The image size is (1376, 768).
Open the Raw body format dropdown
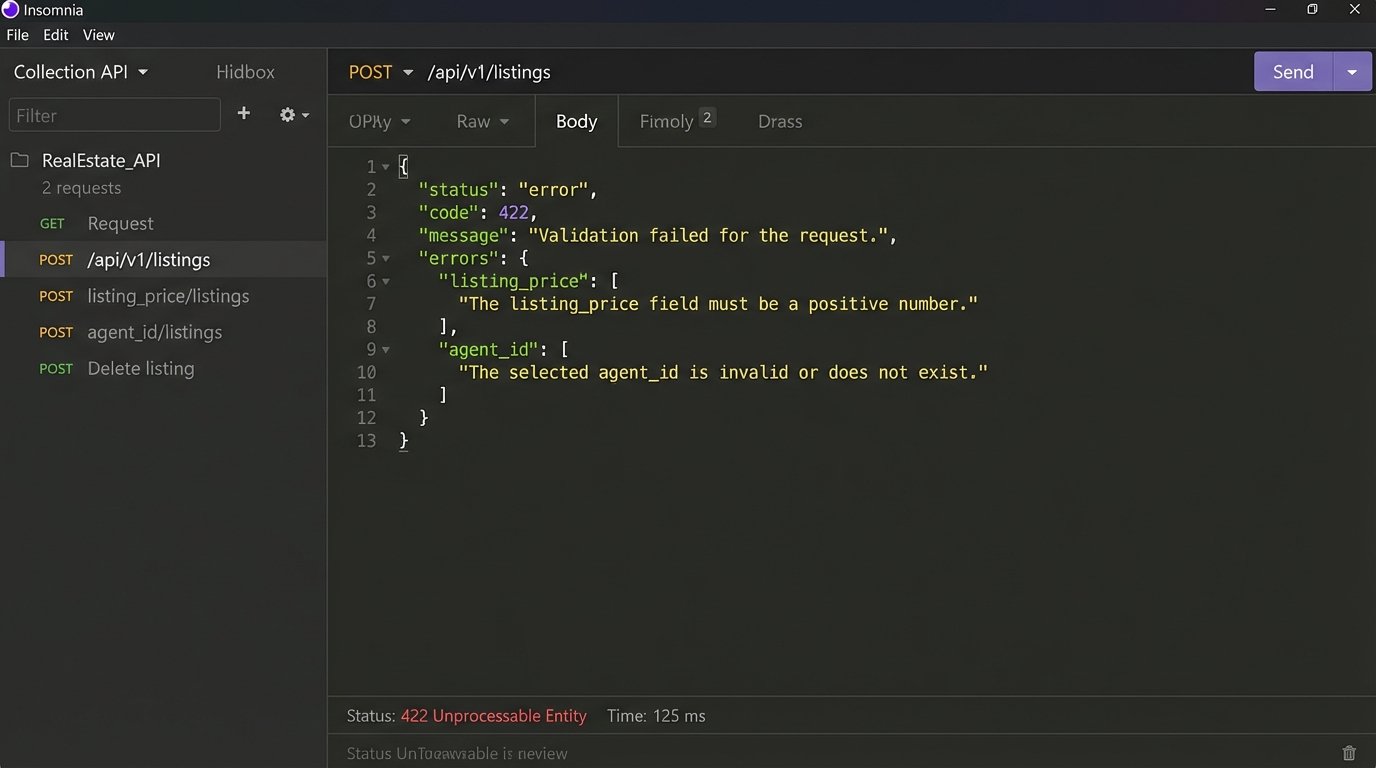click(482, 121)
